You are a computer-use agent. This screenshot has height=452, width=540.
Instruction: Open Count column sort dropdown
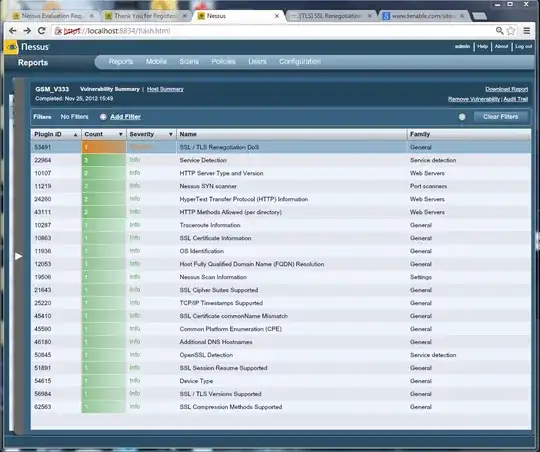121,134
